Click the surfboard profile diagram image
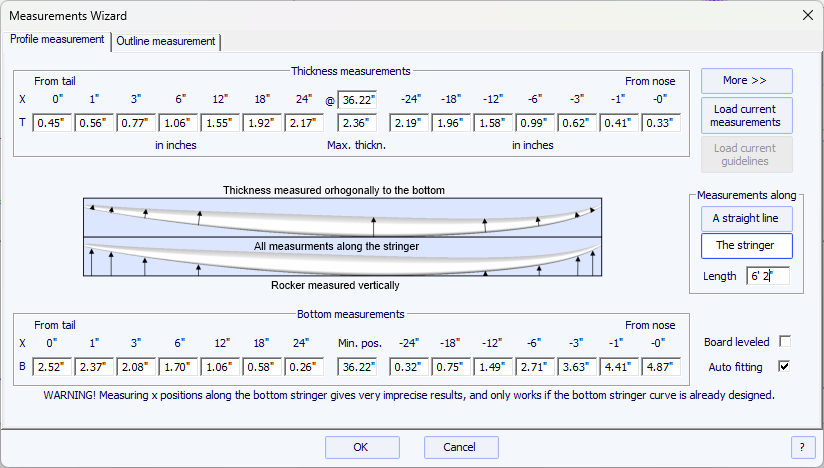 click(x=342, y=237)
